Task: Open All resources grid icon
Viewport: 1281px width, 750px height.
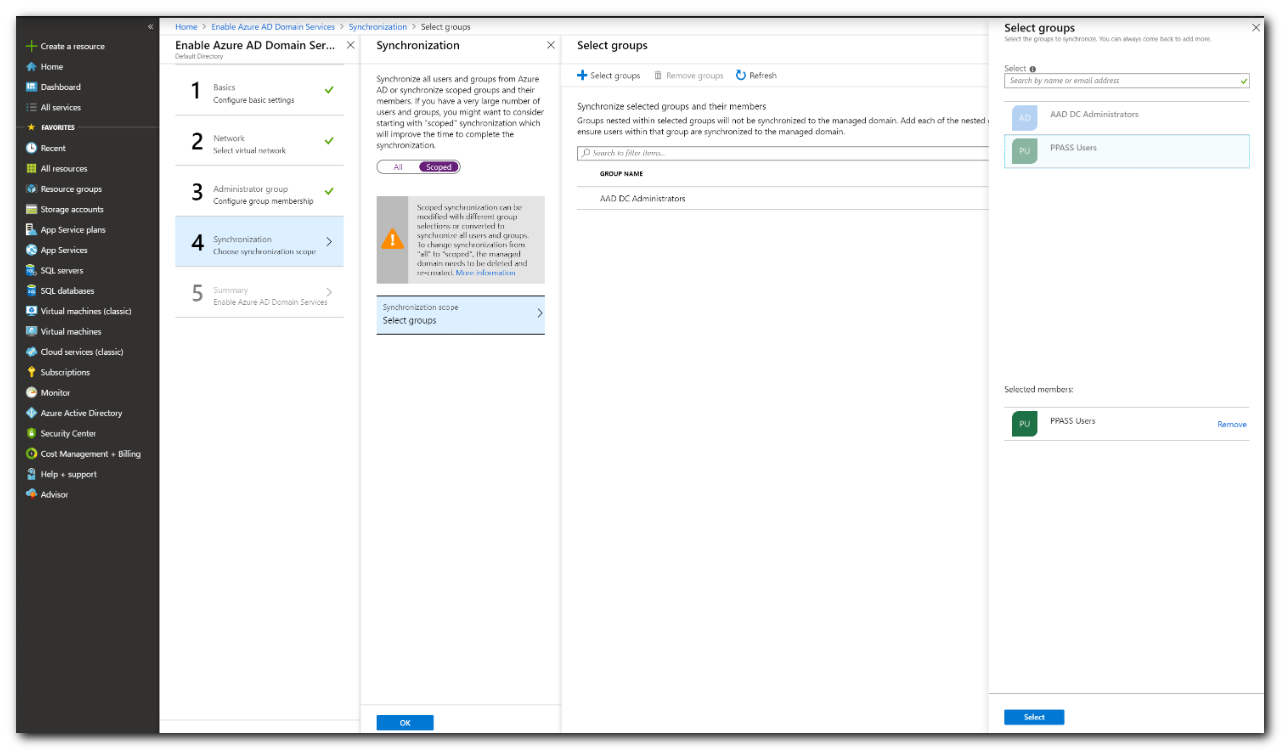Action: [x=31, y=168]
